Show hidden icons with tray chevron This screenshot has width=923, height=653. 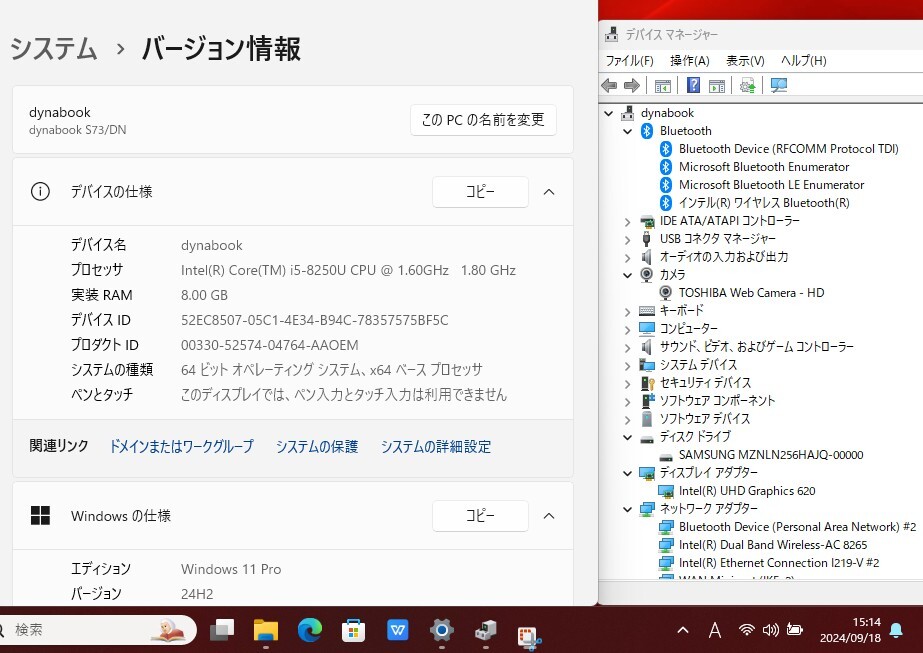683,631
